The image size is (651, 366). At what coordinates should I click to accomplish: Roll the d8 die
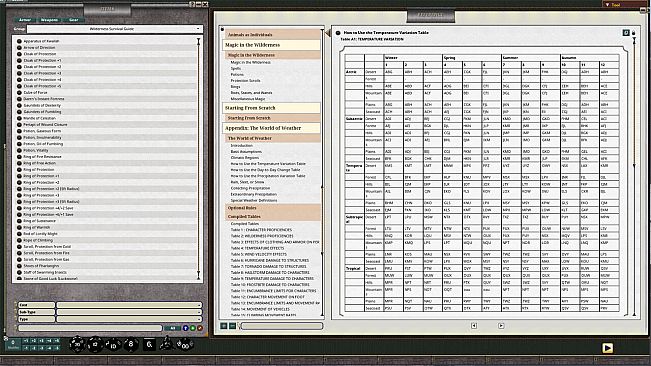click(x=131, y=344)
